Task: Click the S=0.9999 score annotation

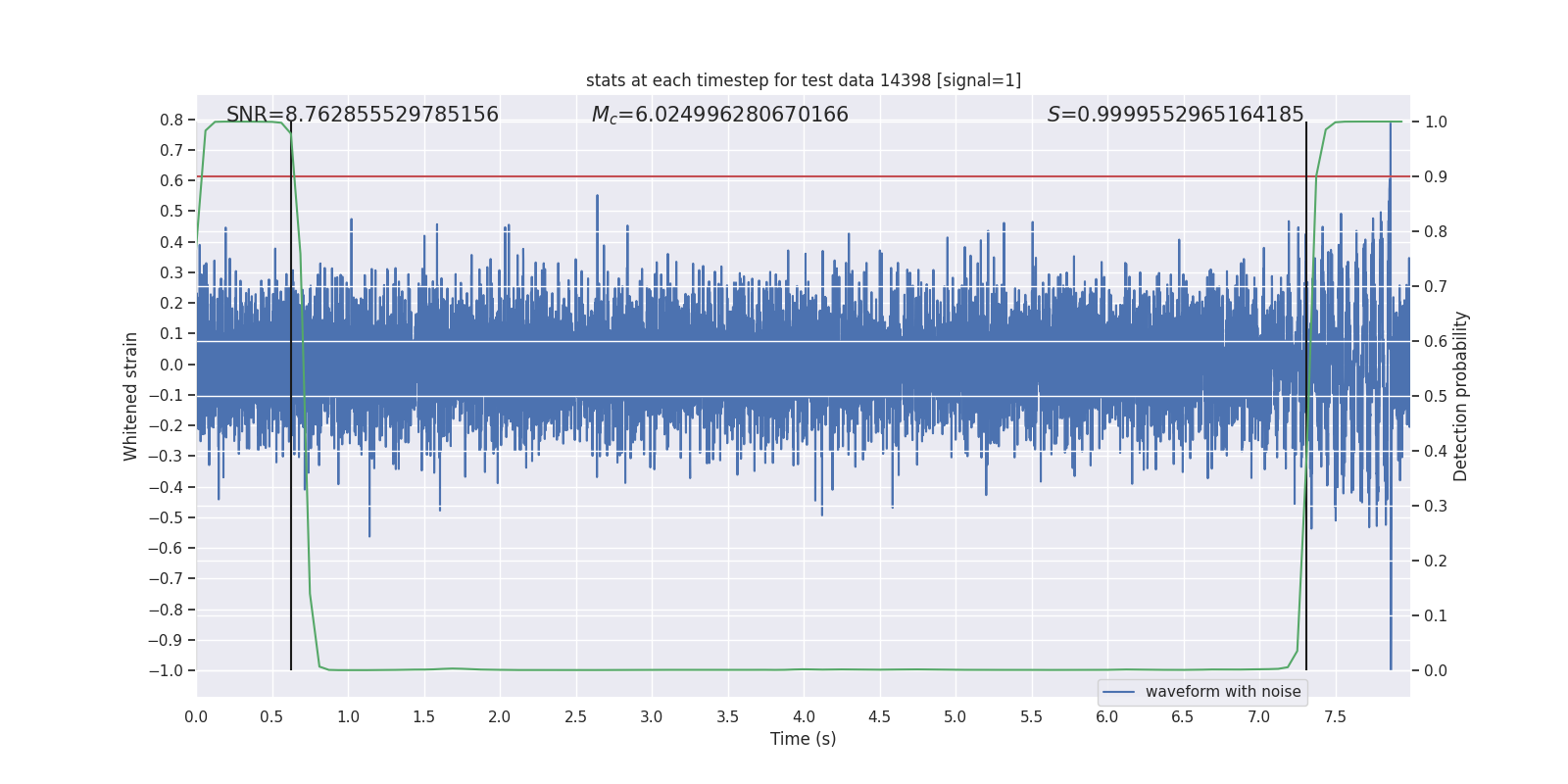Action: point(1175,115)
